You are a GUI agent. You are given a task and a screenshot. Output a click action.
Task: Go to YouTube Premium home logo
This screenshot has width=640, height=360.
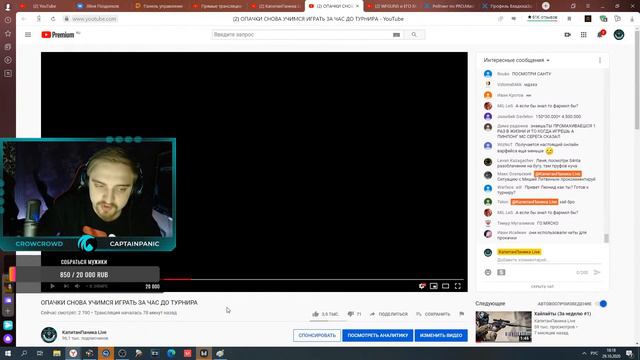[x=58, y=35]
